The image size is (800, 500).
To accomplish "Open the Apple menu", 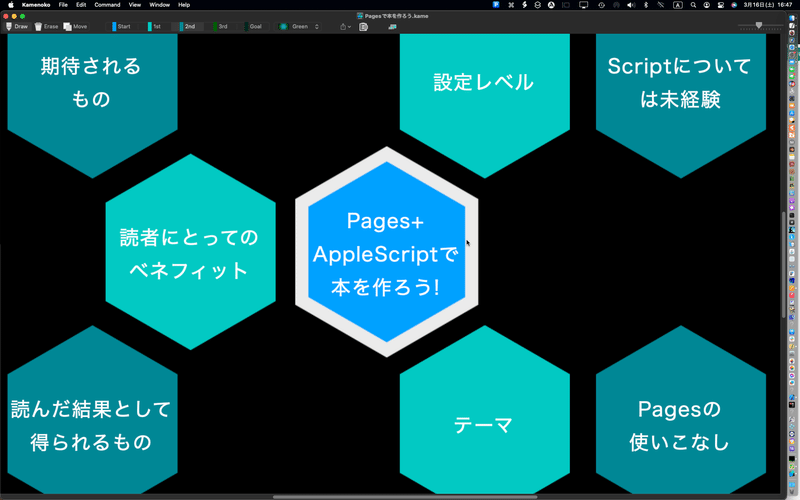I will click(11, 5).
